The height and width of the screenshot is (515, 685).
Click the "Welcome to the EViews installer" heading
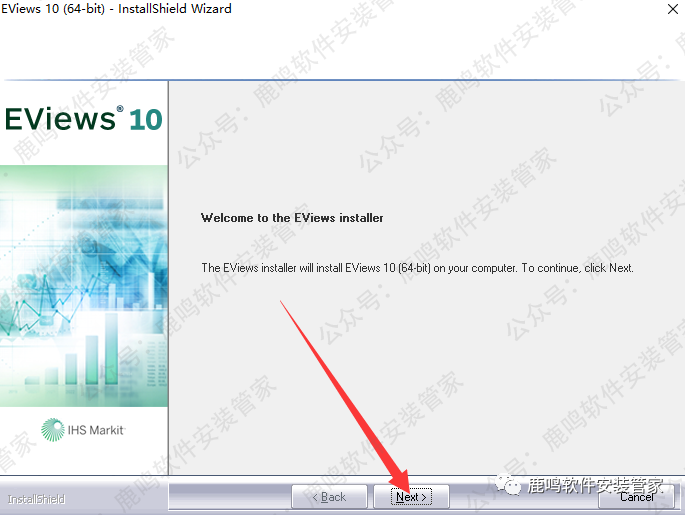point(292,218)
